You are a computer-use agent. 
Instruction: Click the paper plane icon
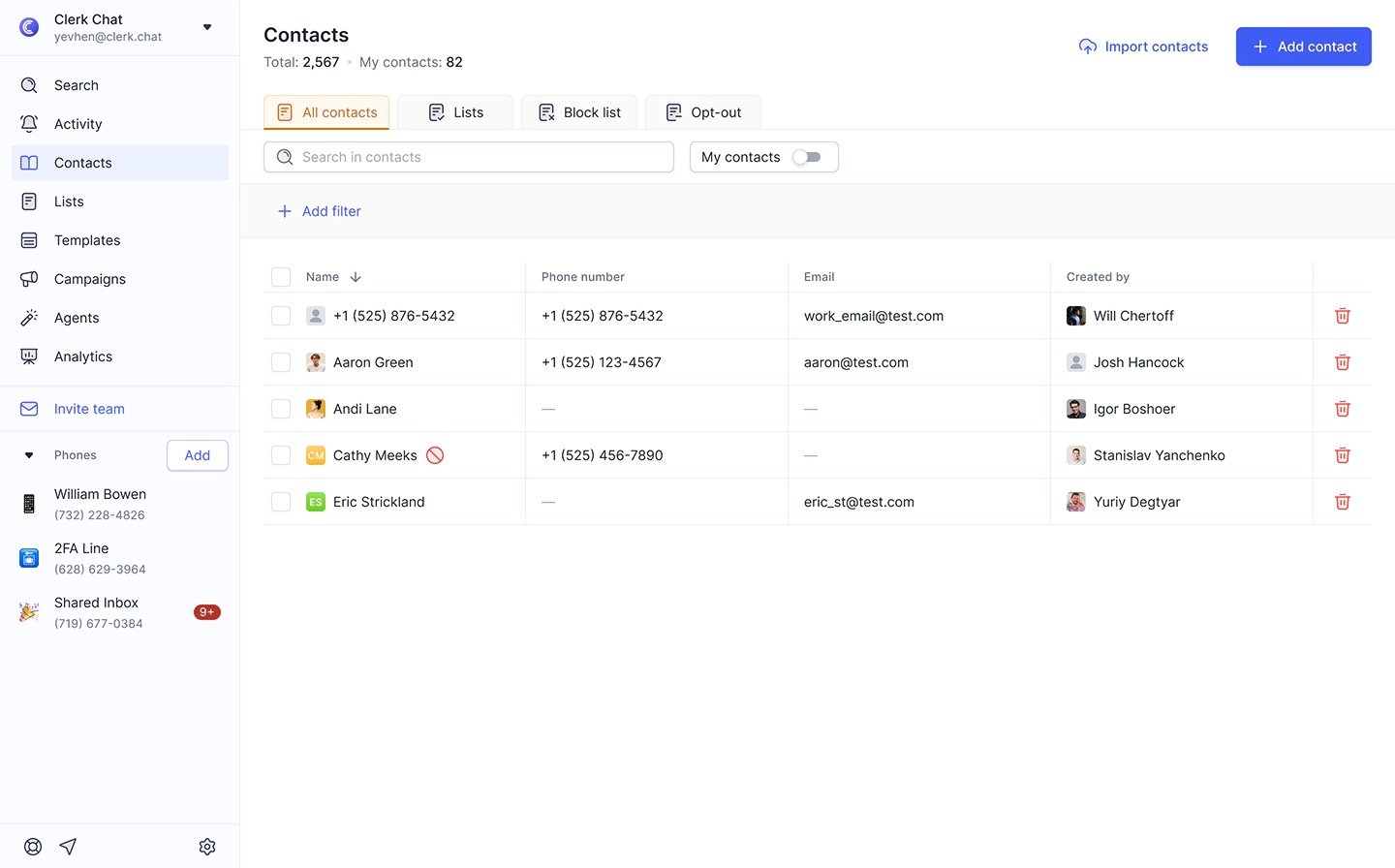click(x=68, y=847)
